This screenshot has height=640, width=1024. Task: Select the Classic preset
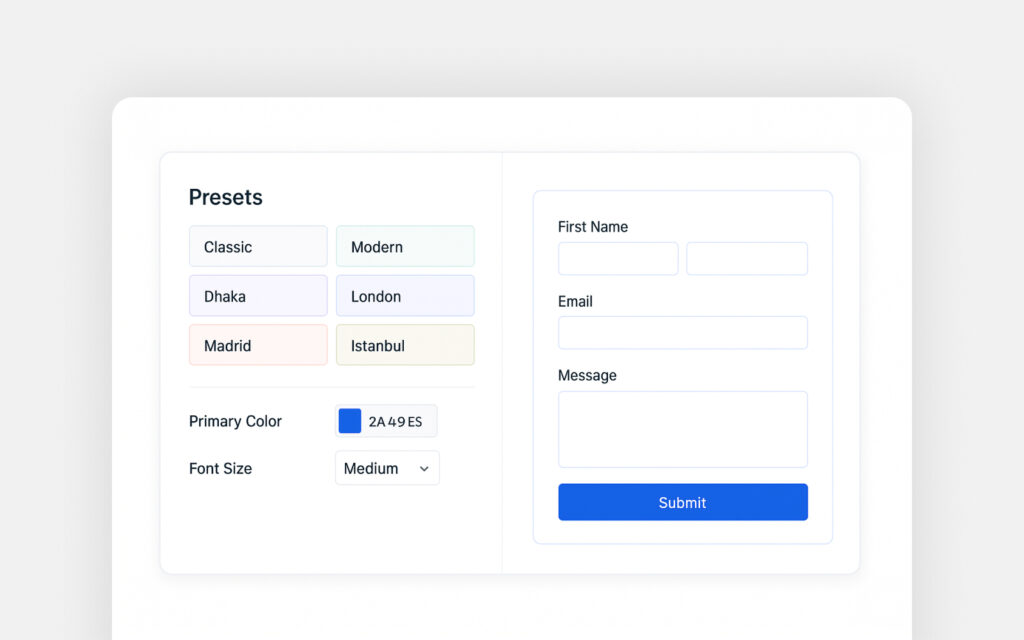pos(258,247)
